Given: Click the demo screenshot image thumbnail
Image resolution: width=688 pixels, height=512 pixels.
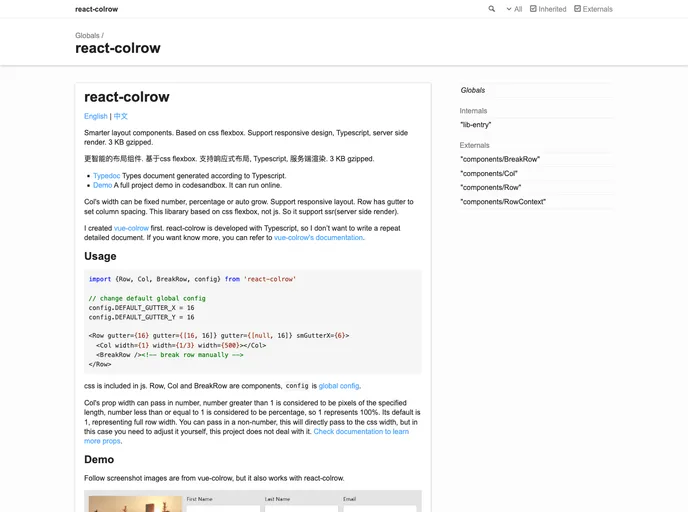Looking at the screenshot, I should 135,504.
